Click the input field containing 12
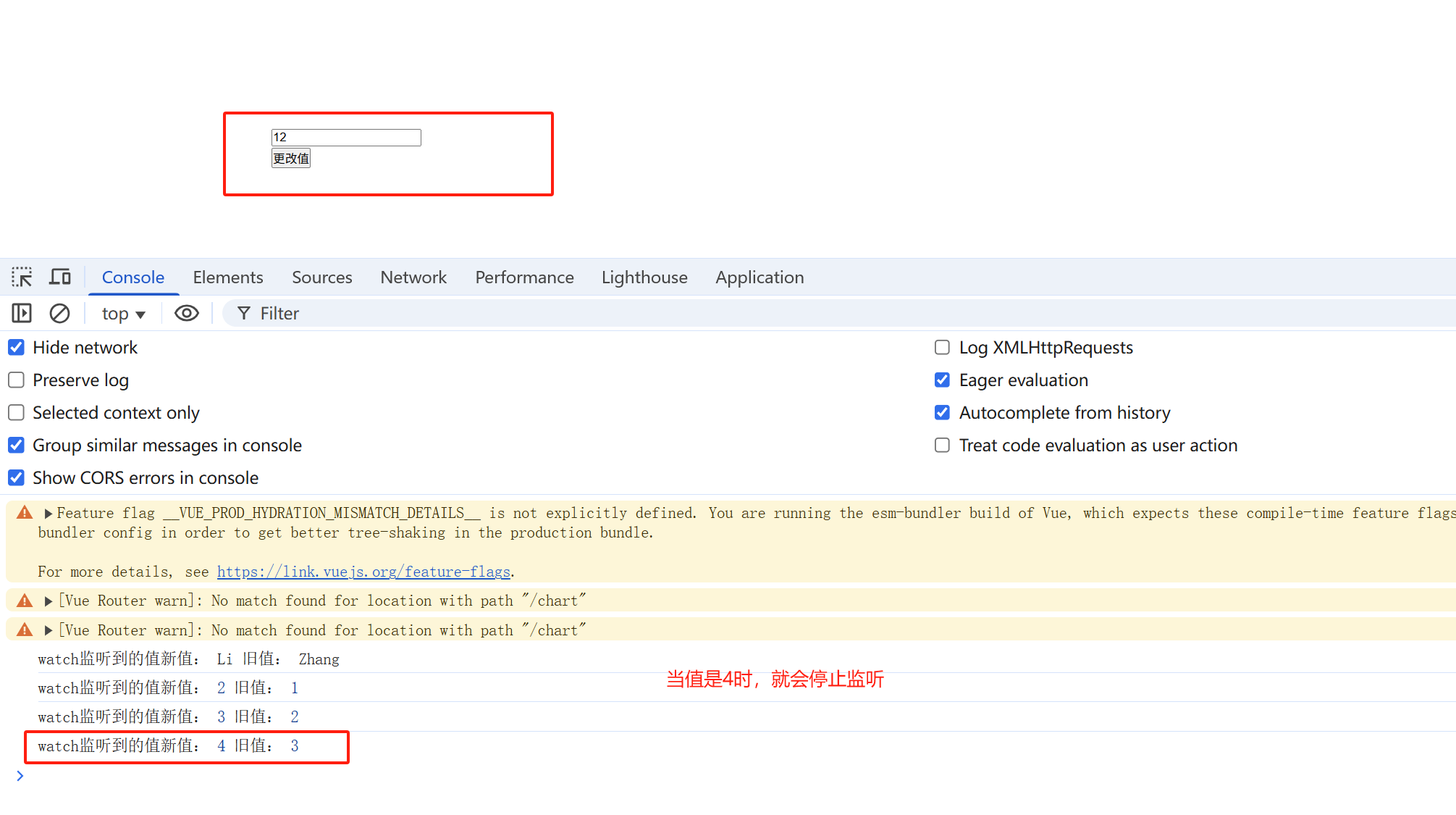The height and width of the screenshot is (815, 1456). click(346, 137)
